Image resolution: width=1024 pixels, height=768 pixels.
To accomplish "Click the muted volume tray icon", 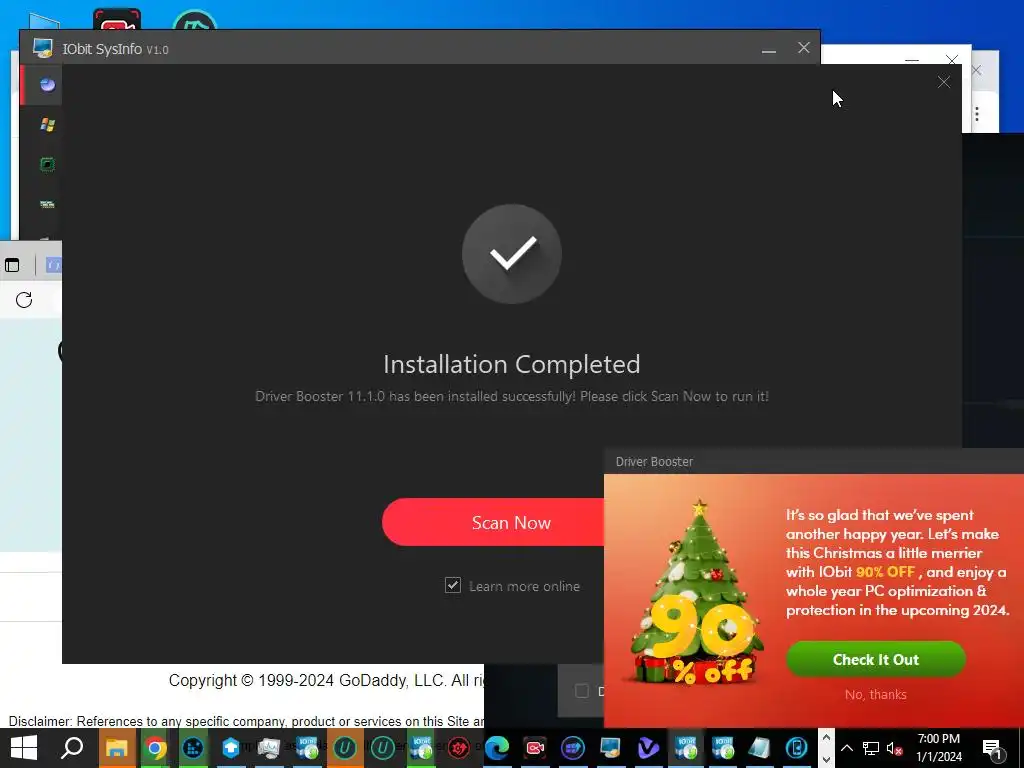I will point(894,748).
